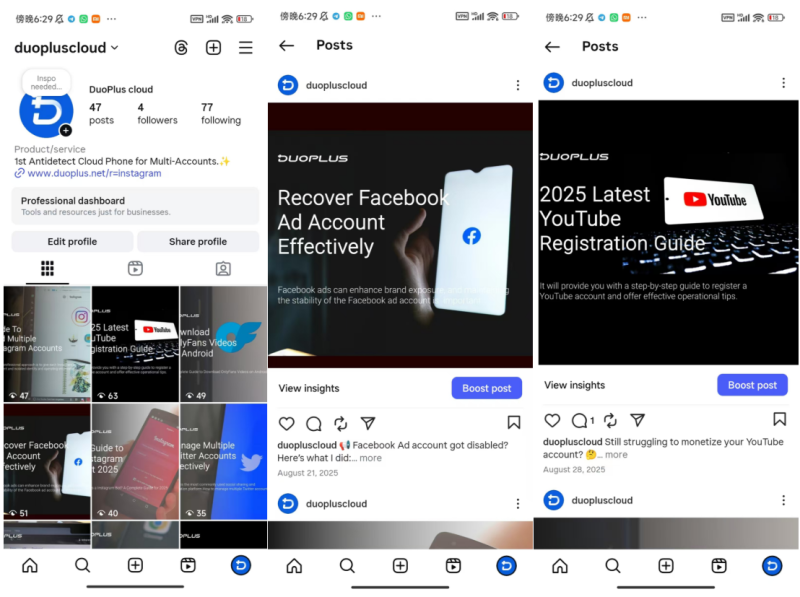Viewport: 800px width, 597px height.
Task: Open Recover Facebook Account thumbnail with 51 views
Action: tap(47, 461)
